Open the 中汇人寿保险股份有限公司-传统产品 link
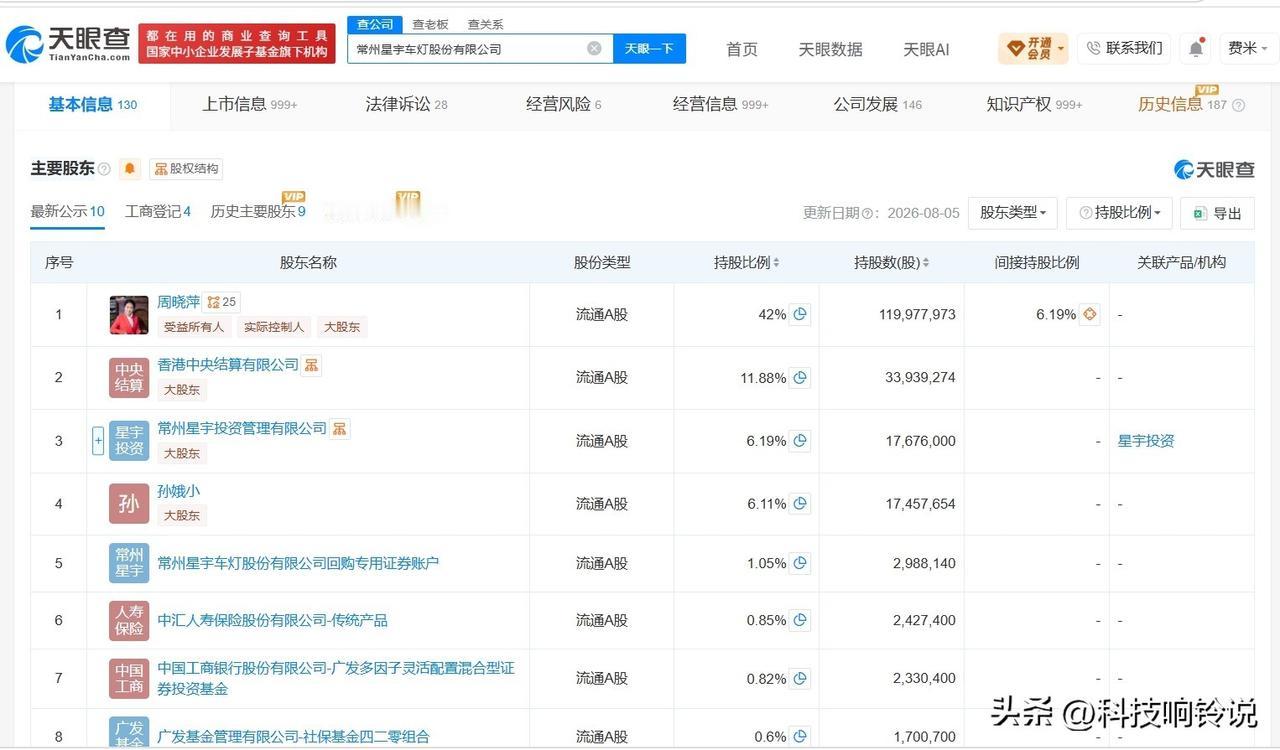The width and height of the screenshot is (1280, 750). [x=272, y=620]
